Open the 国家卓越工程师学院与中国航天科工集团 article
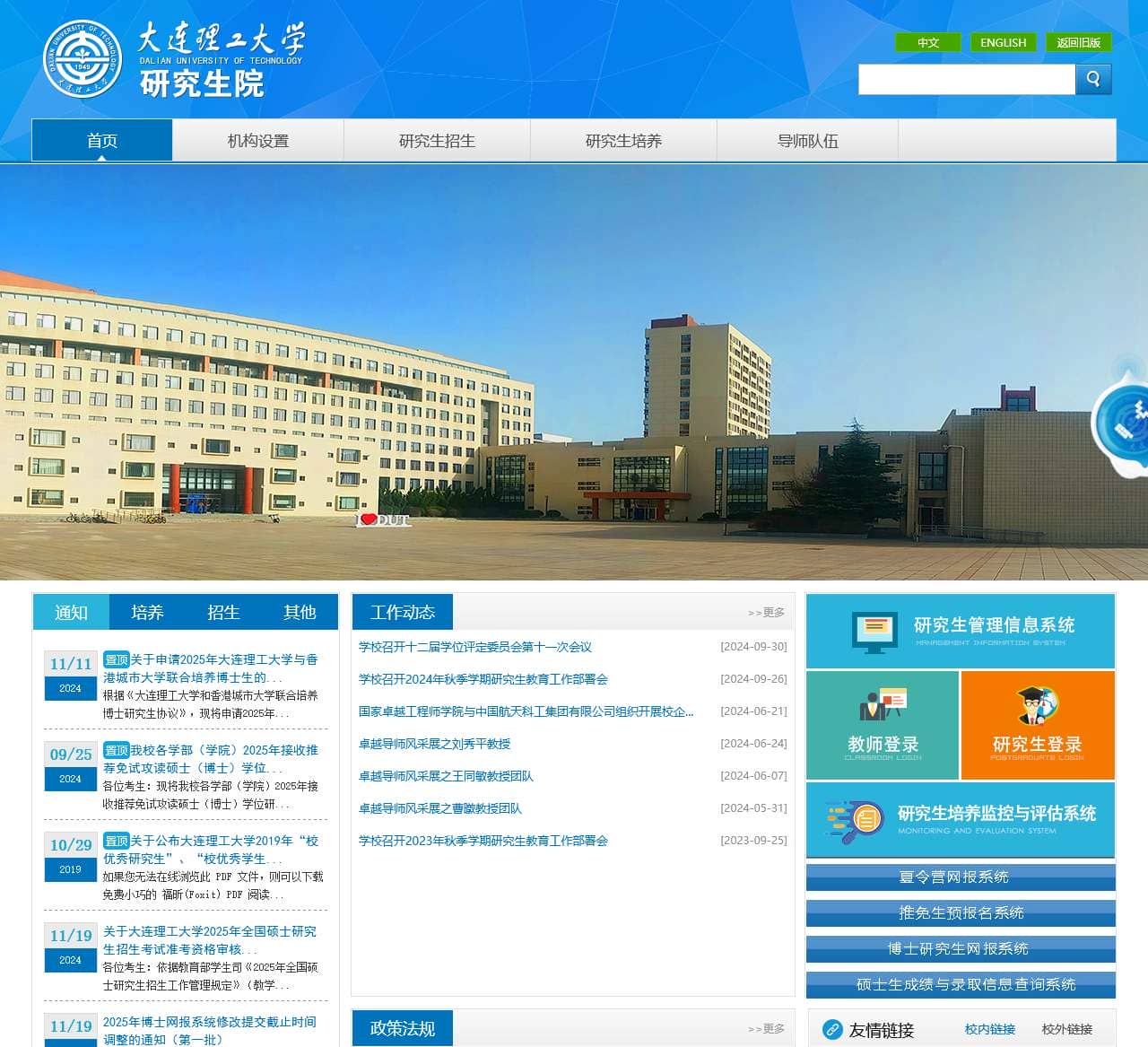Viewport: 1148px width, 1047px height. [x=526, y=711]
